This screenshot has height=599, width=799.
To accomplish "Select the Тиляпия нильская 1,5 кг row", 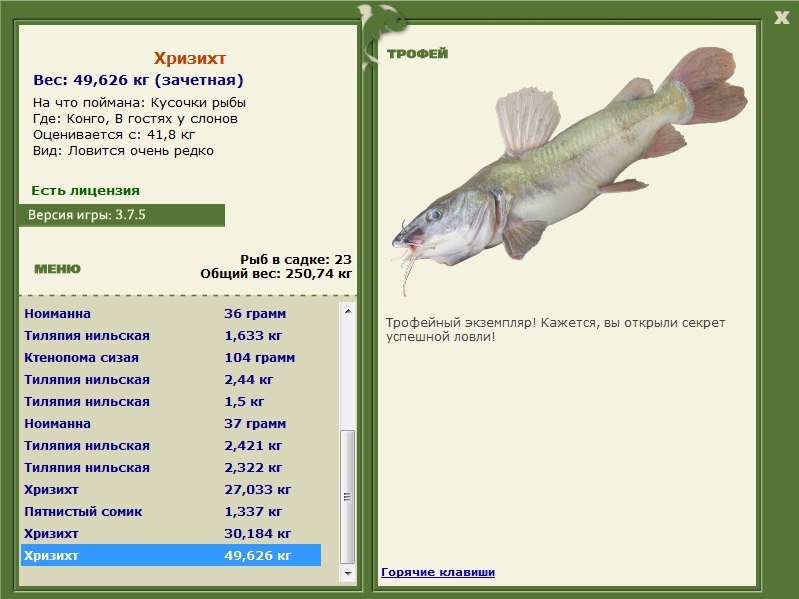I will (x=171, y=401).
